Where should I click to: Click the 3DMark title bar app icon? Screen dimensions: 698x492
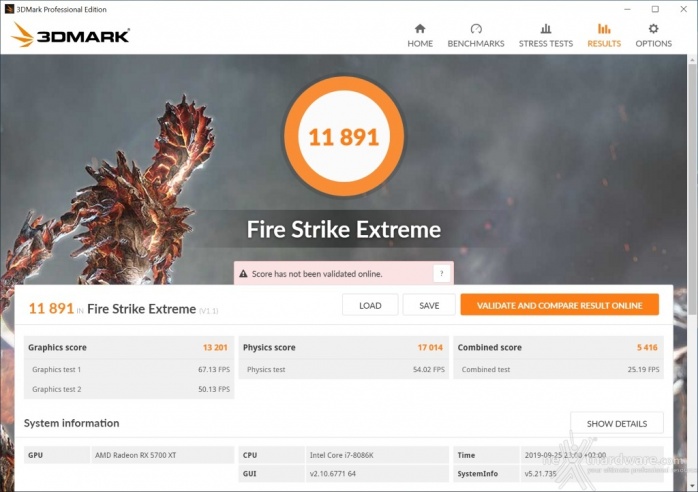pos(9,9)
